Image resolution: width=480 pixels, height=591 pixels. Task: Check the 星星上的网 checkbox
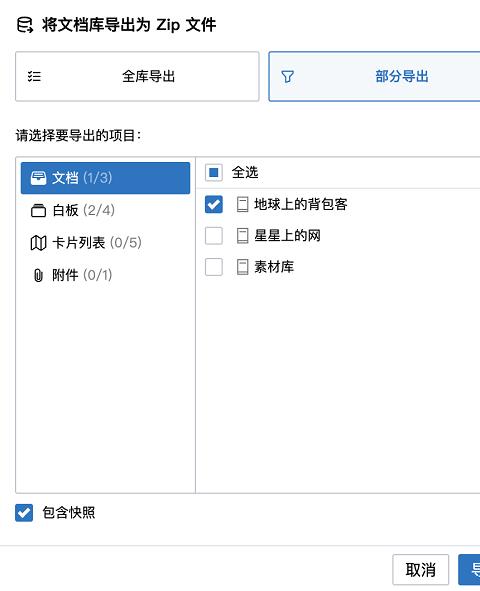point(214,236)
